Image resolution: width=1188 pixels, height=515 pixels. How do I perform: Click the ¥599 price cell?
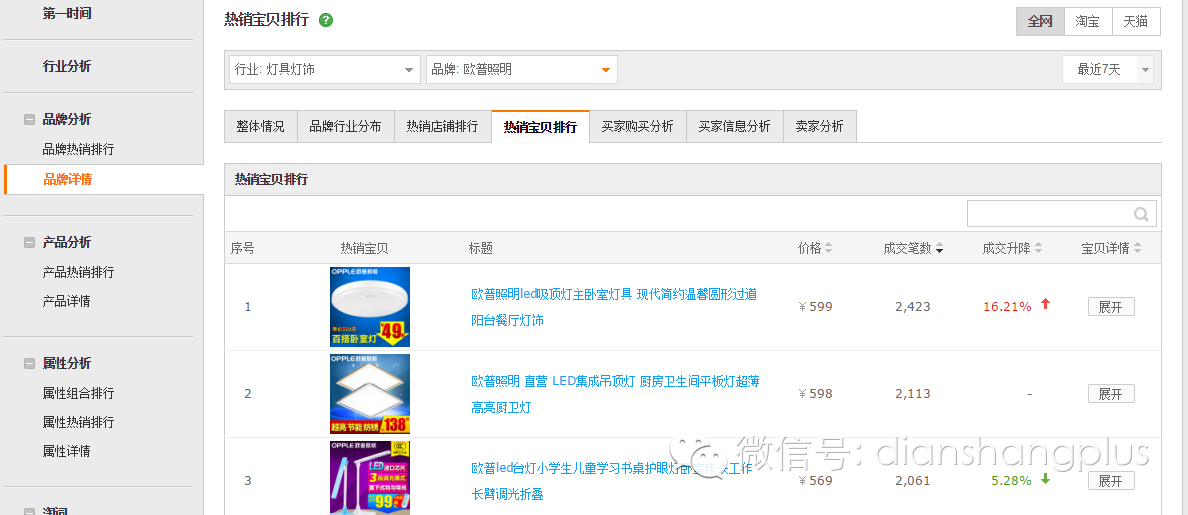pyautogui.click(x=816, y=307)
